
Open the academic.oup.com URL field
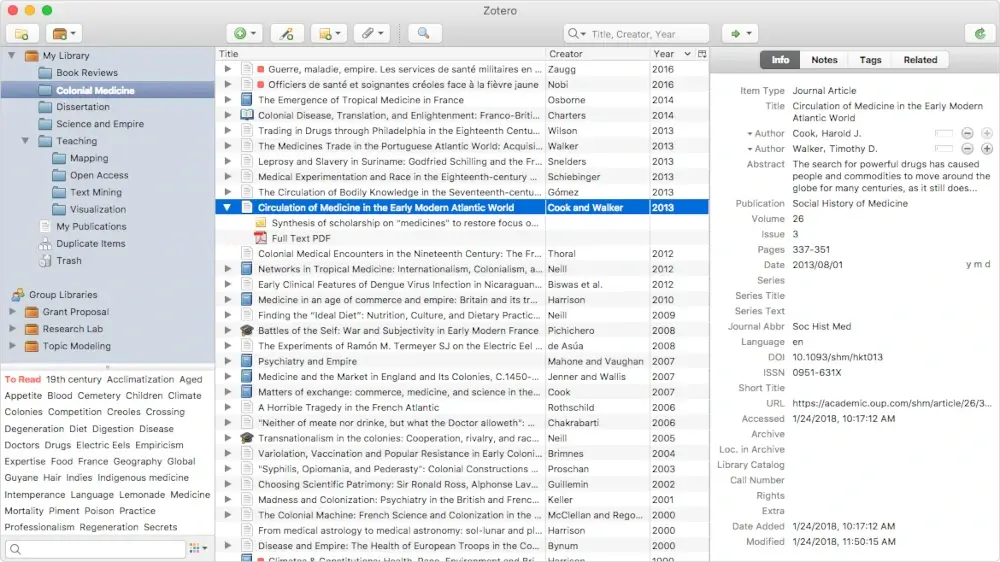(892, 403)
